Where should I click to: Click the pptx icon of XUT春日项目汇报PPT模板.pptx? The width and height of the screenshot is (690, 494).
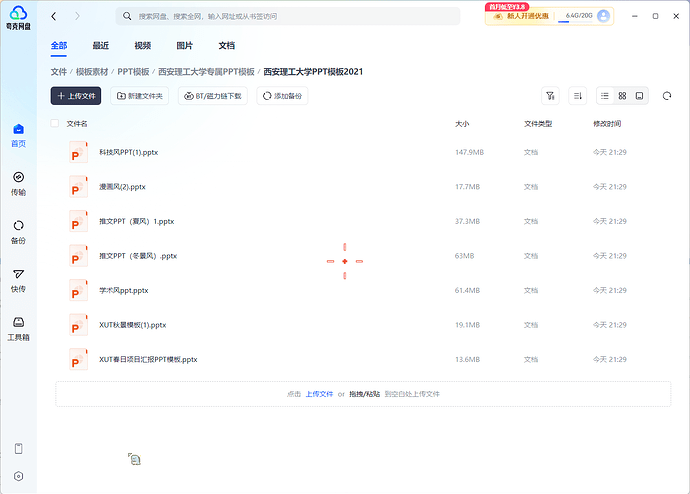(x=78, y=359)
